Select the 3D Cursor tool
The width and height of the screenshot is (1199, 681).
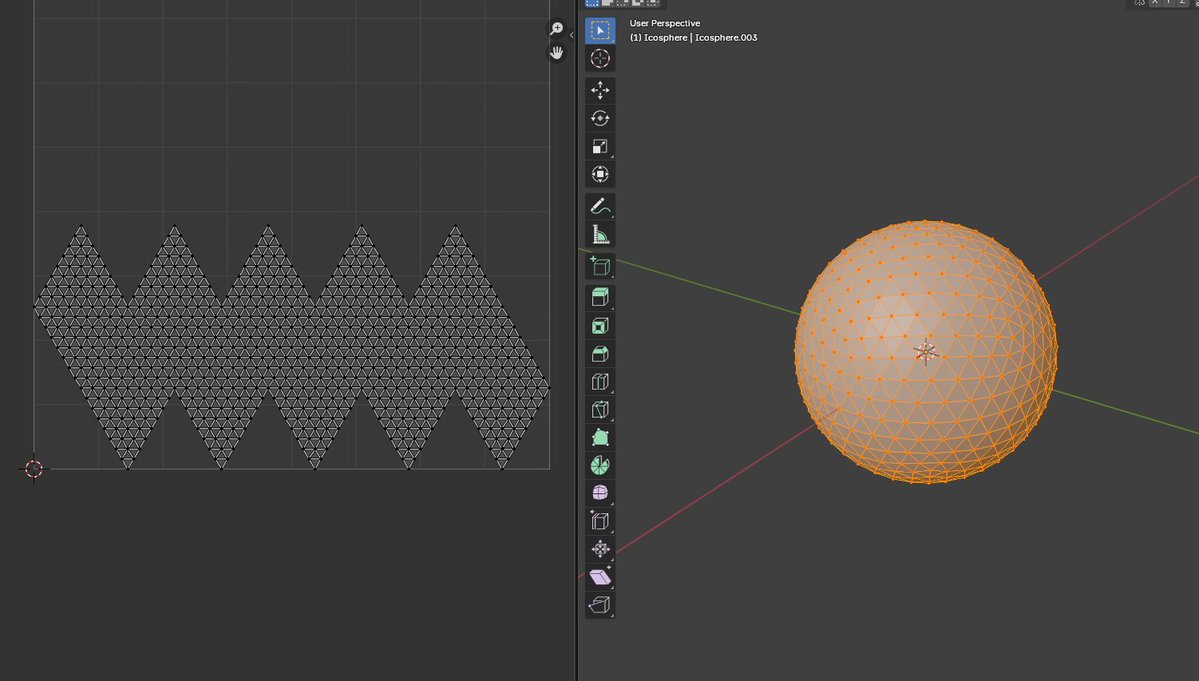coord(600,59)
